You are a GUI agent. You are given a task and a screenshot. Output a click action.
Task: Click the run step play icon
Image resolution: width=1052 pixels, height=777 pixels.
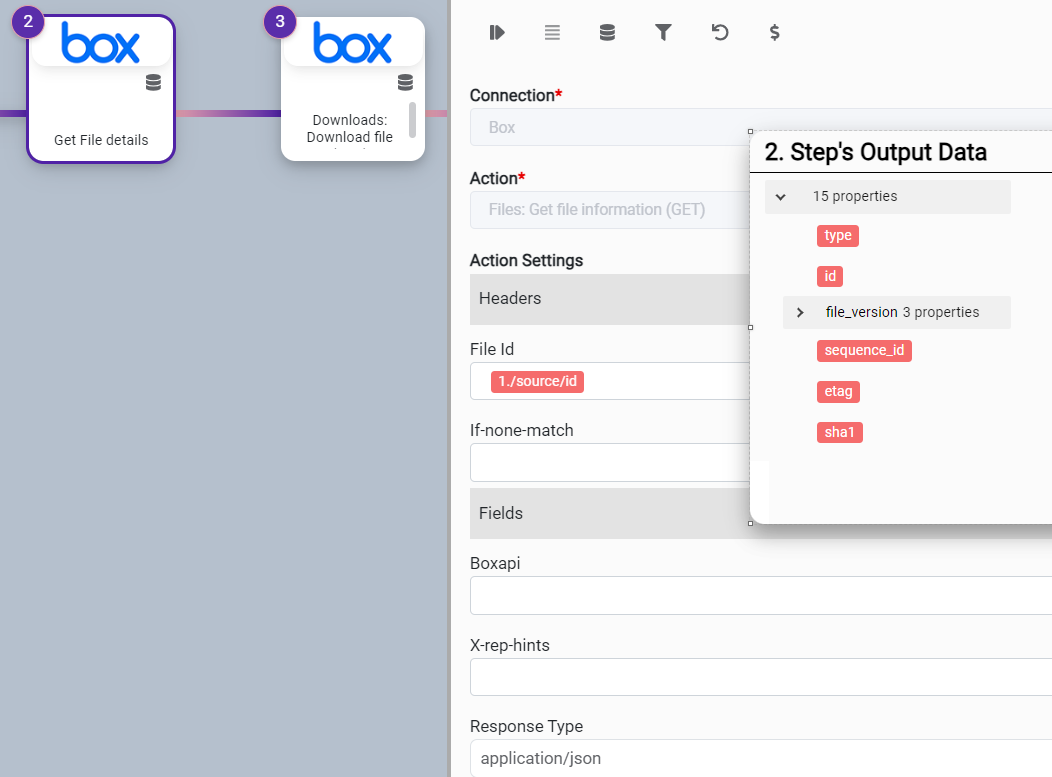[497, 33]
